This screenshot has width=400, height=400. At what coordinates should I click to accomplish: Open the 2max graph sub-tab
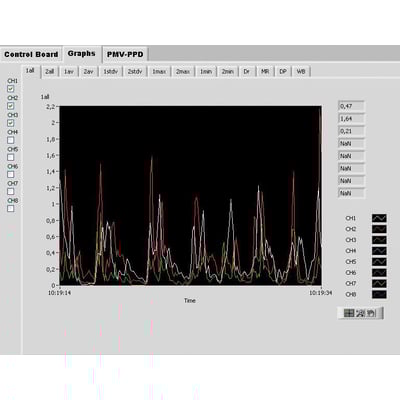point(183,72)
